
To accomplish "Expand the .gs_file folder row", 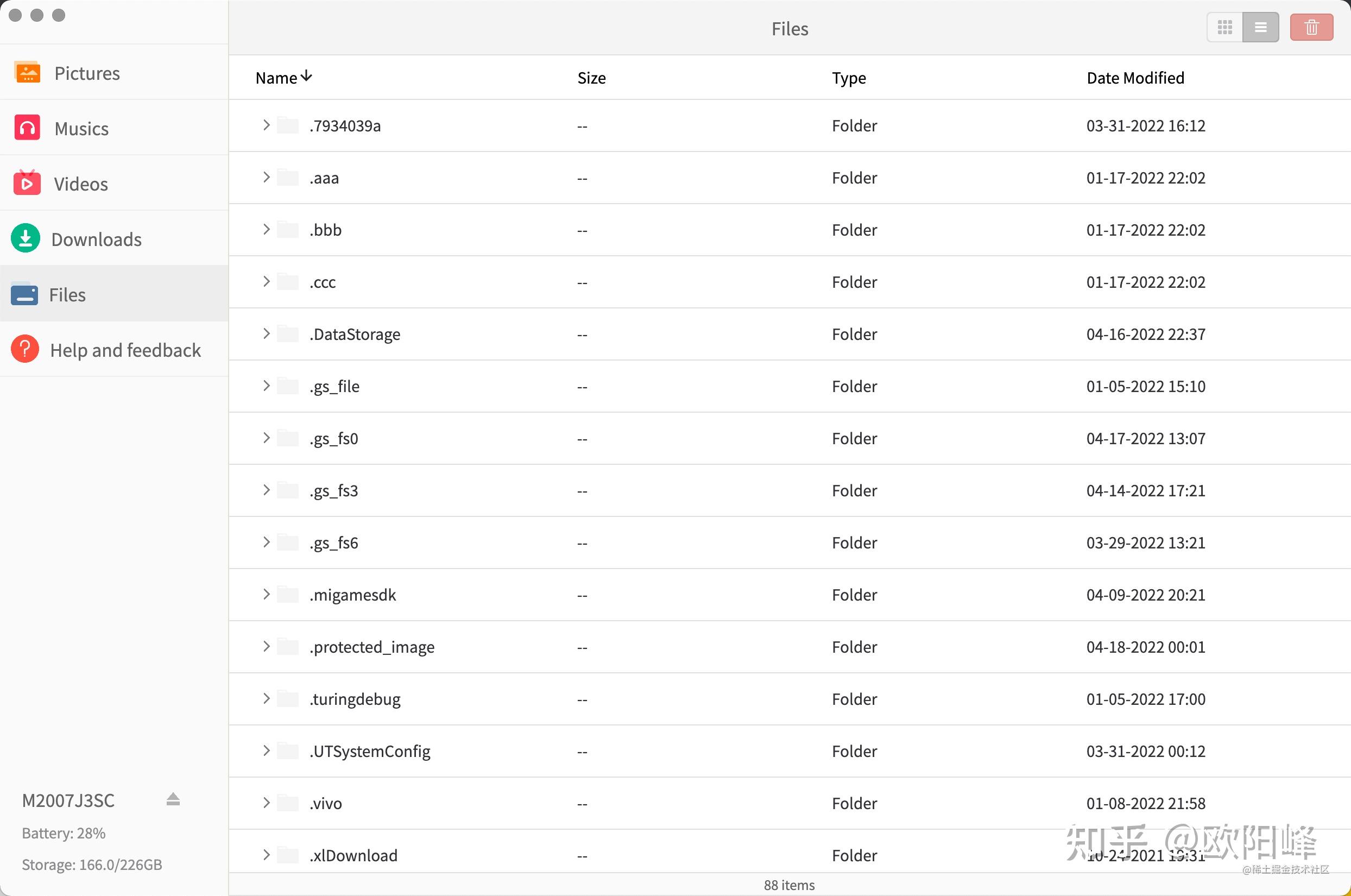I will click(x=266, y=386).
